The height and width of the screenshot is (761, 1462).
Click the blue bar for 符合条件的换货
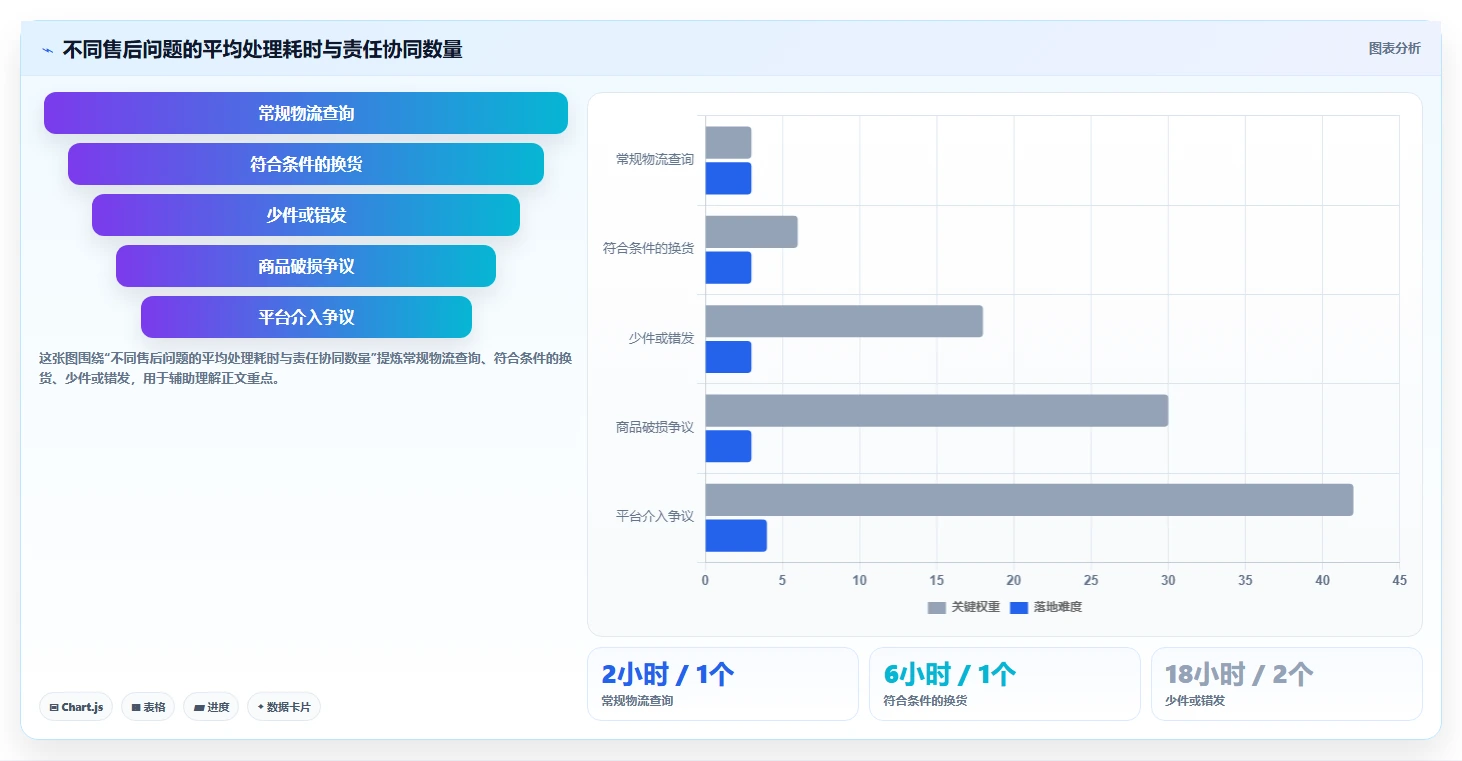pyautogui.click(x=728, y=267)
